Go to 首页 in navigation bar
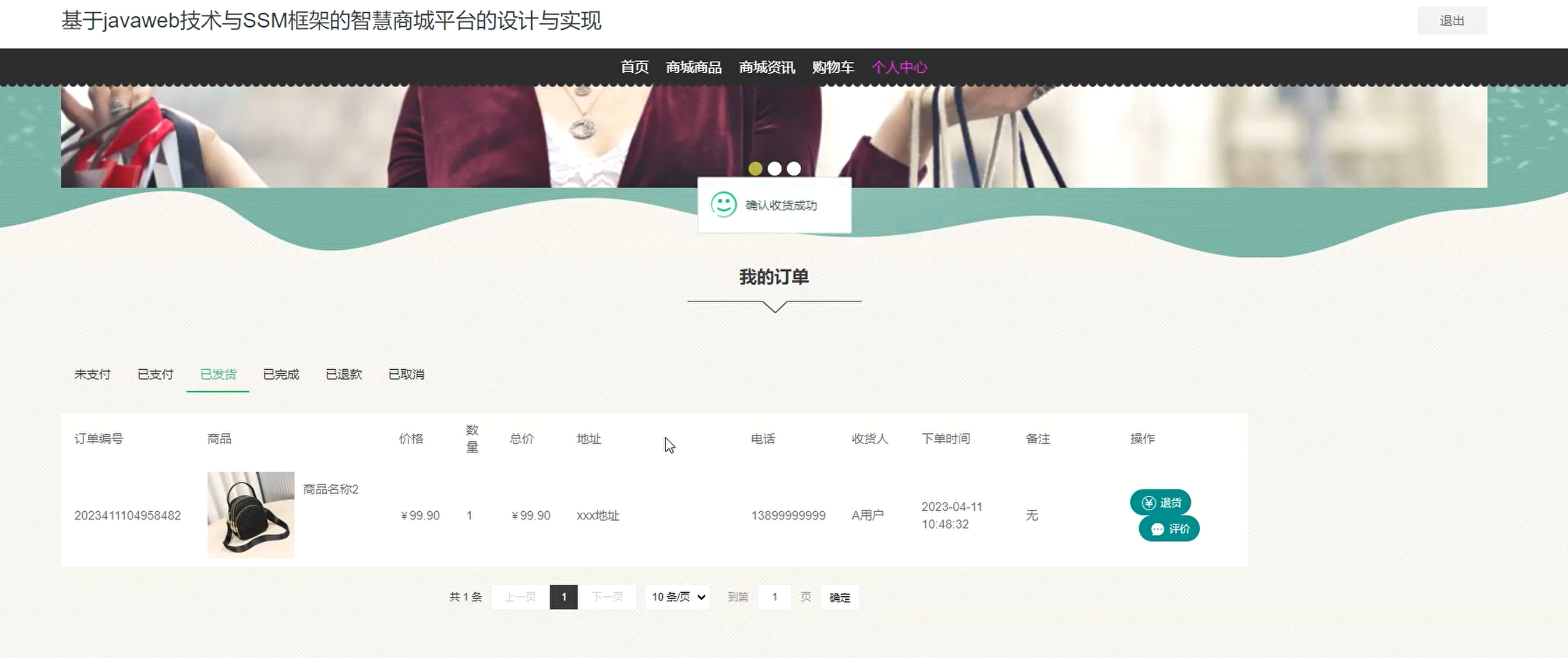Image resolution: width=1568 pixels, height=658 pixels. point(635,67)
